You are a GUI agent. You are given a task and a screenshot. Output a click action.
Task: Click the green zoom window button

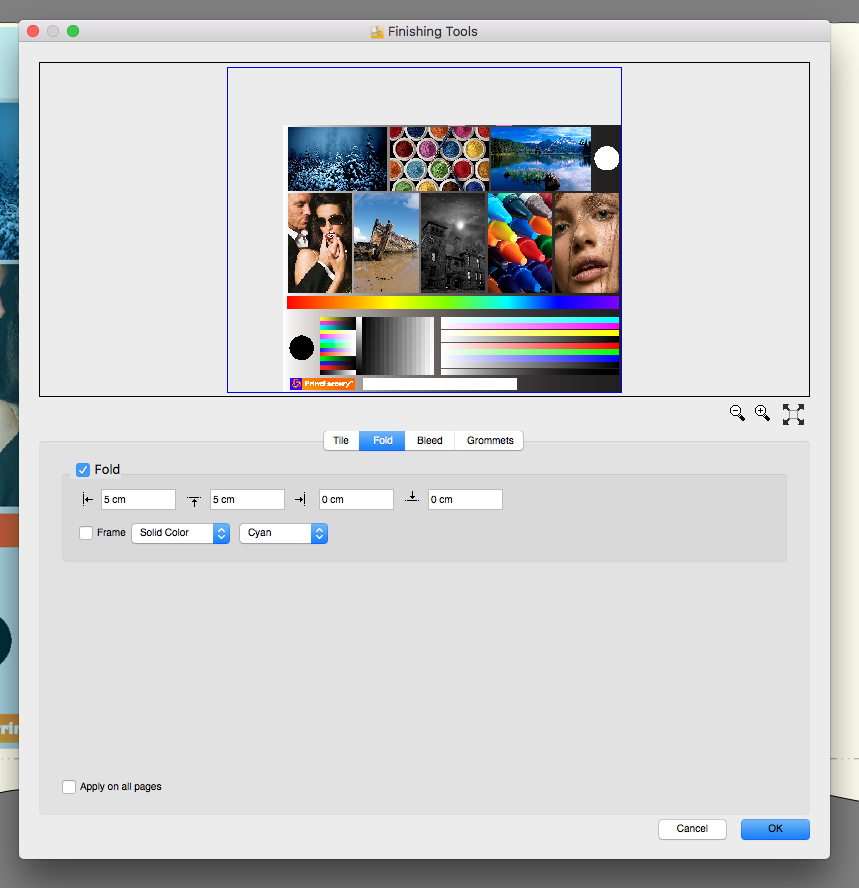point(73,31)
